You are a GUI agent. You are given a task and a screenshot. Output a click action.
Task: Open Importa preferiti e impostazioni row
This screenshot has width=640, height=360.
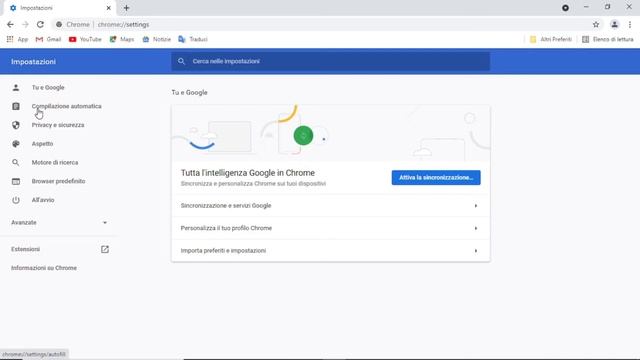click(331, 251)
